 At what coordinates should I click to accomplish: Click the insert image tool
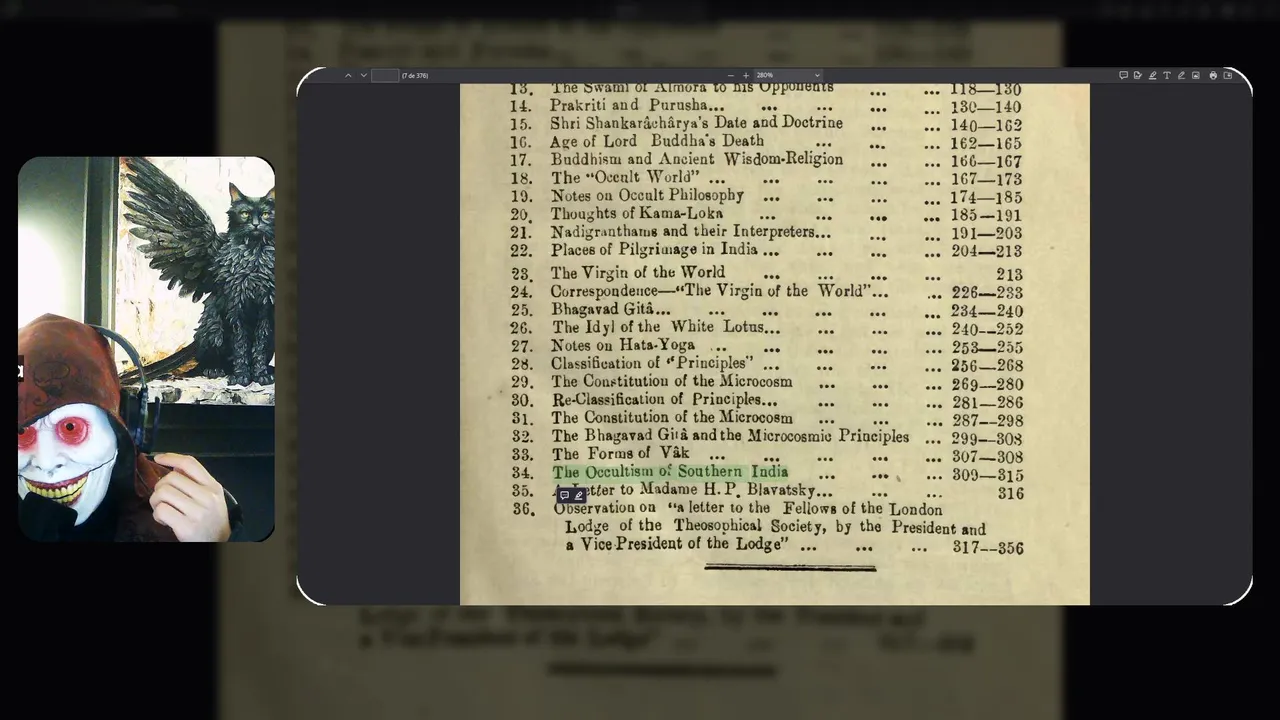click(x=1196, y=75)
